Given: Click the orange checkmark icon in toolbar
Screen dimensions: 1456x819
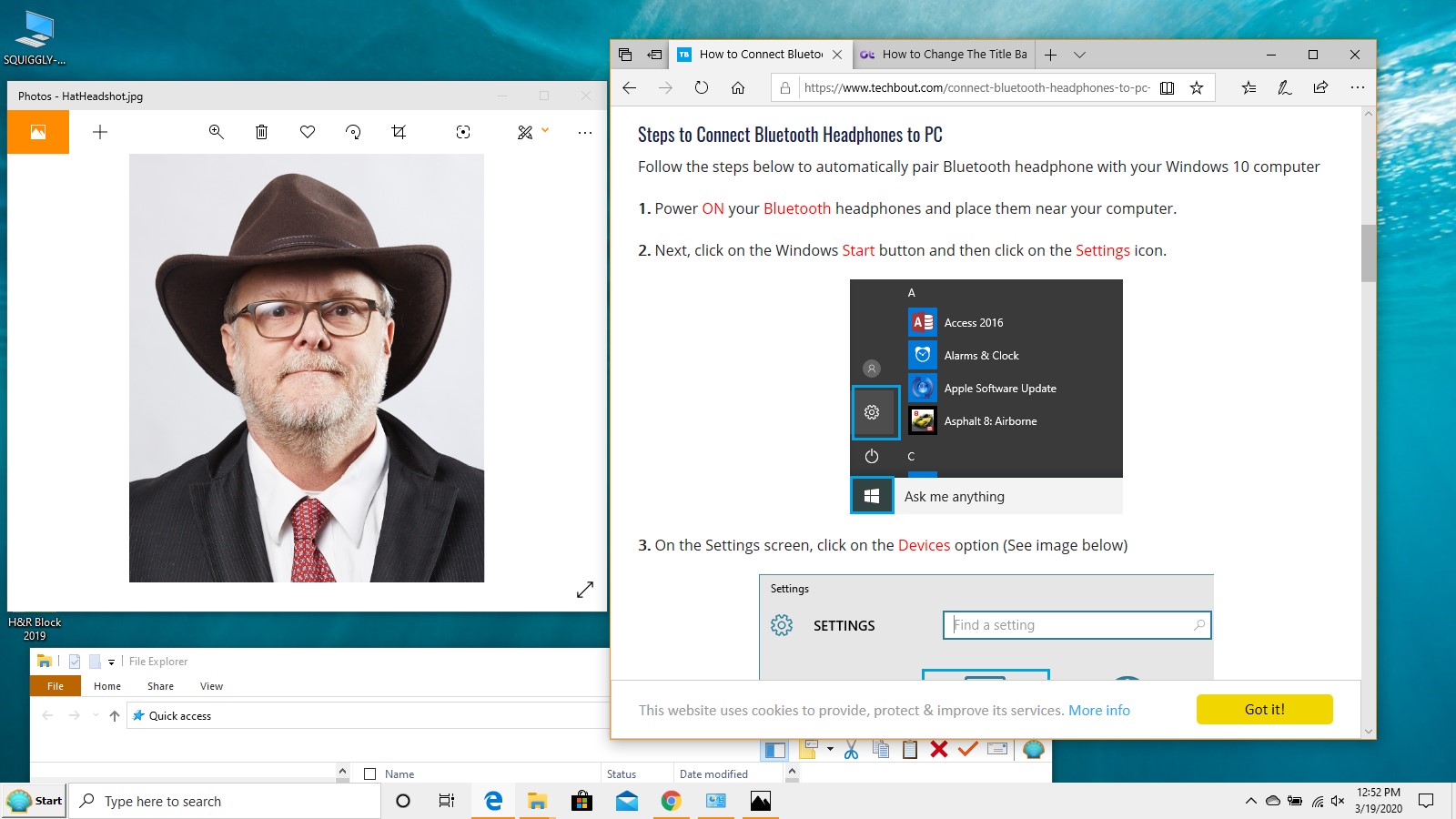Looking at the screenshot, I should pyautogui.click(x=967, y=750).
